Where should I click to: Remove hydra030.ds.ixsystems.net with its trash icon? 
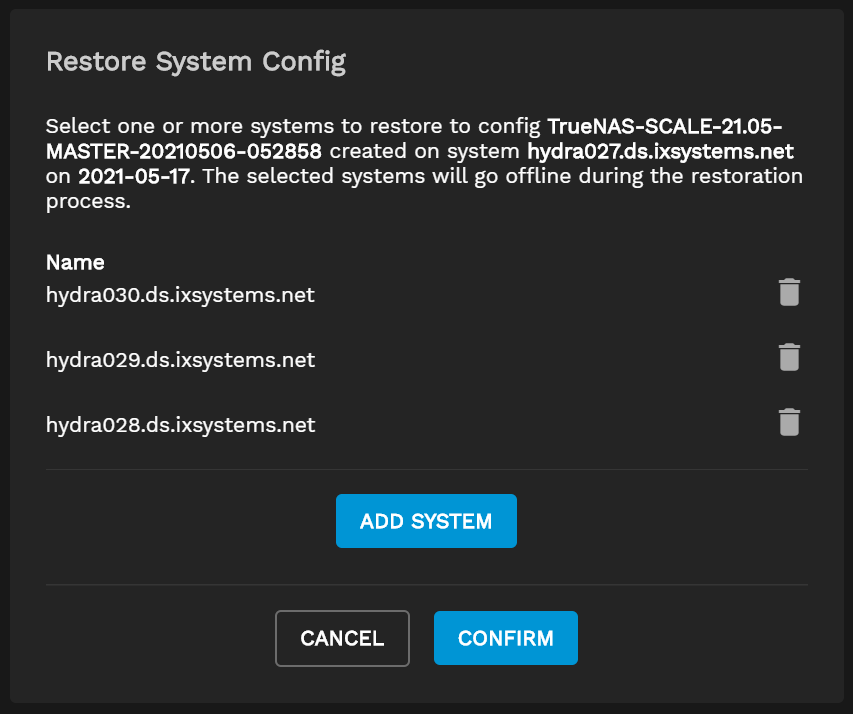(x=789, y=293)
